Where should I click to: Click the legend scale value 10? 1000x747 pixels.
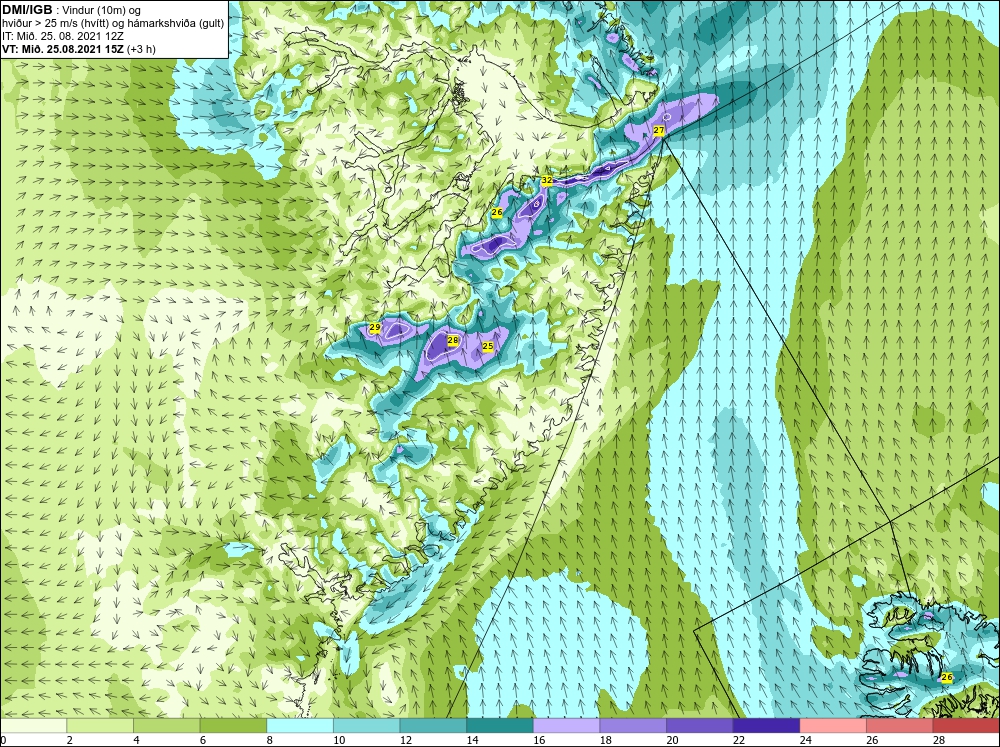point(339,740)
